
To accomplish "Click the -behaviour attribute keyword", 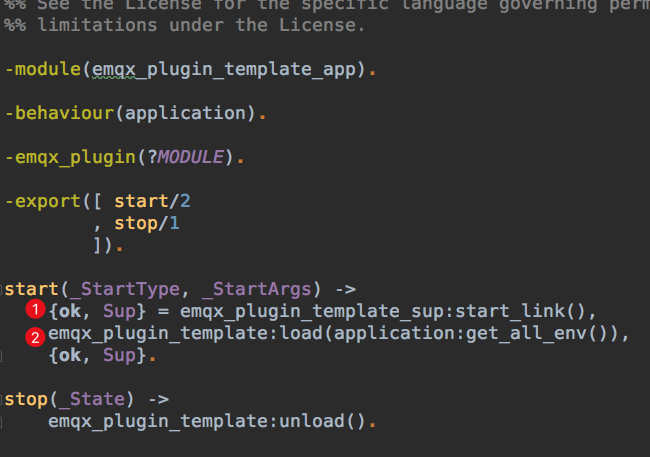I will [59, 113].
